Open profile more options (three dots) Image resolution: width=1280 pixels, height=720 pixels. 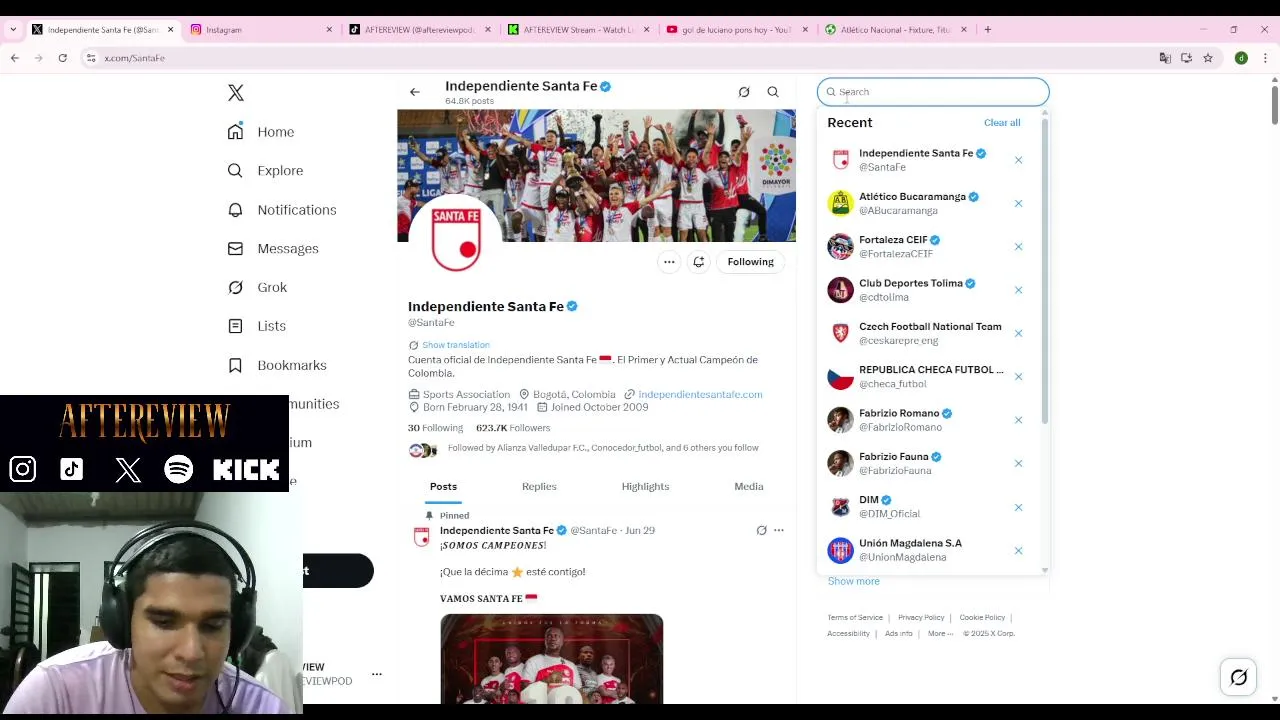pyautogui.click(x=669, y=262)
